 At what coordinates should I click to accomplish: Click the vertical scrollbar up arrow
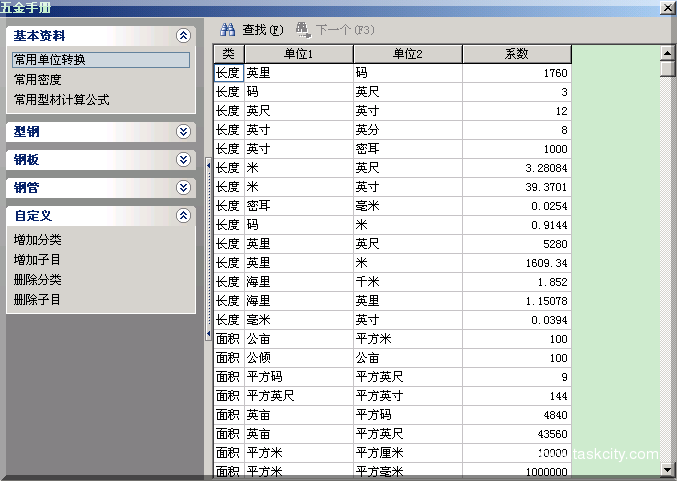[667, 52]
